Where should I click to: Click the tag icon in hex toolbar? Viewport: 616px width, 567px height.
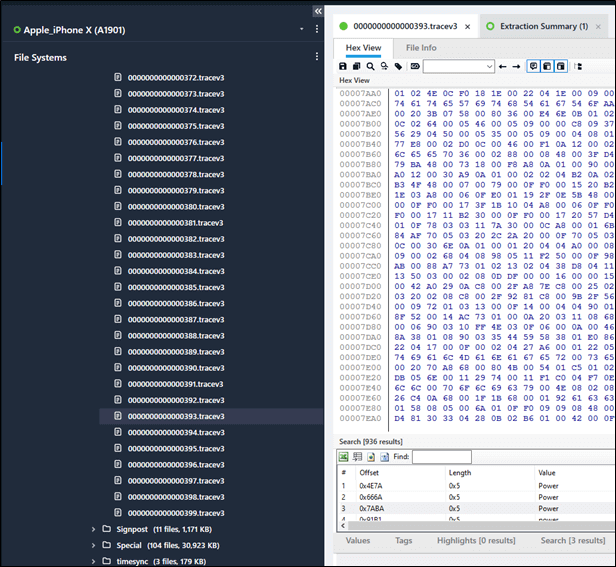tap(398, 66)
